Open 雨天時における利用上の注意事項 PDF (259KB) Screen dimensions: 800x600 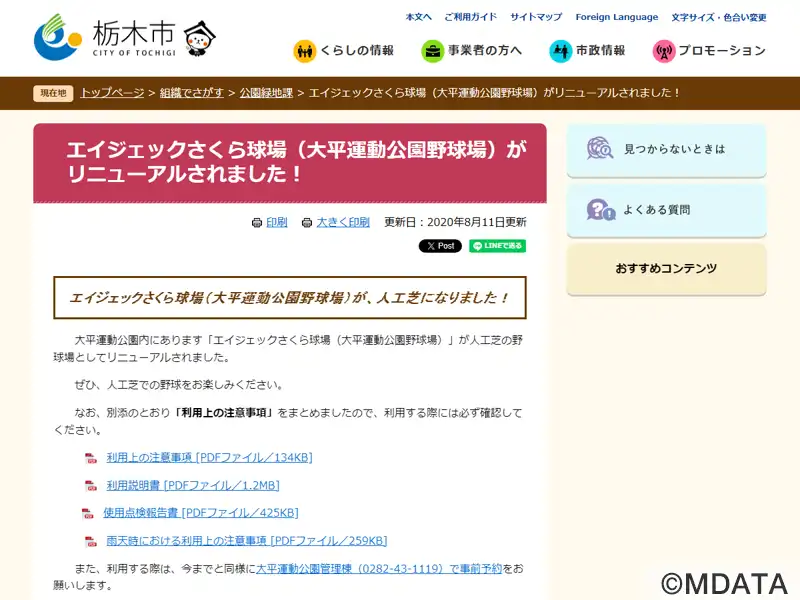tap(247, 540)
